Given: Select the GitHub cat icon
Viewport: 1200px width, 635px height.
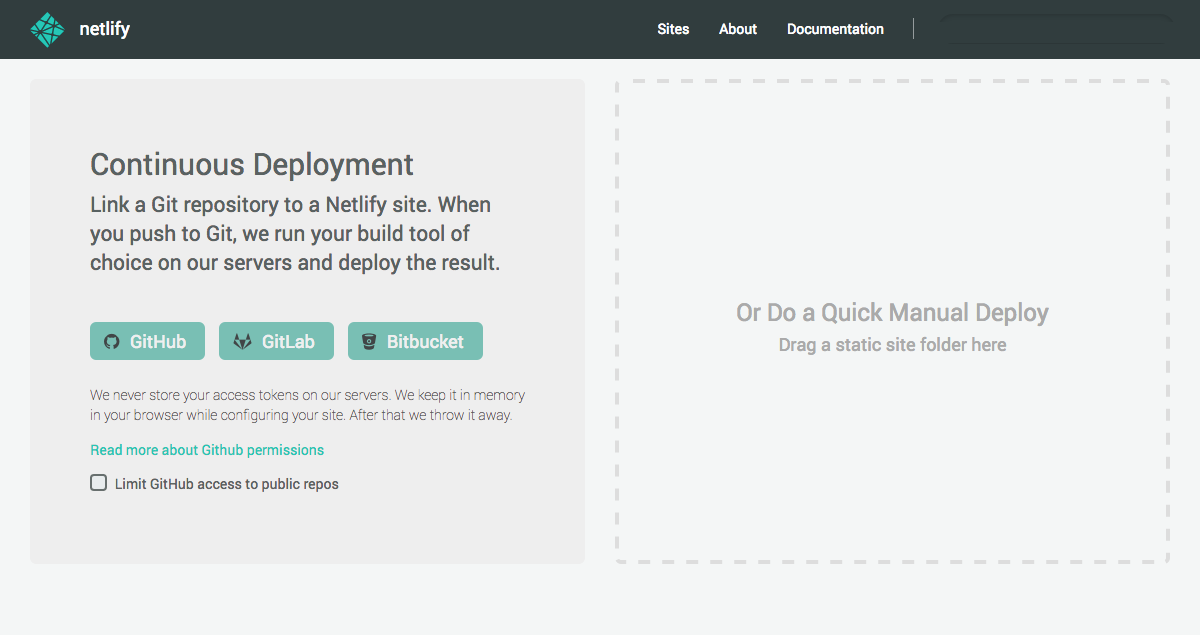Looking at the screenshot, I should click(x=111, y=341).
